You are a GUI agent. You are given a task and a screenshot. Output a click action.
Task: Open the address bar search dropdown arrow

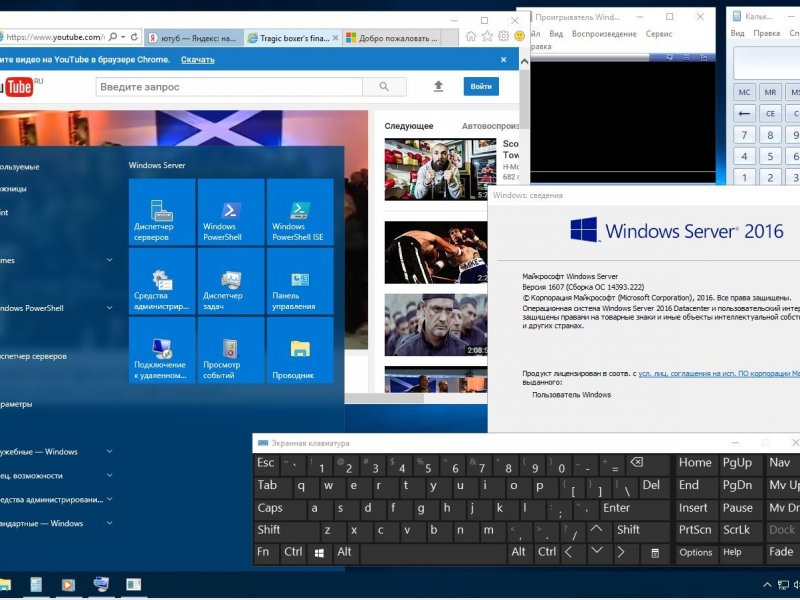[124, 37]
